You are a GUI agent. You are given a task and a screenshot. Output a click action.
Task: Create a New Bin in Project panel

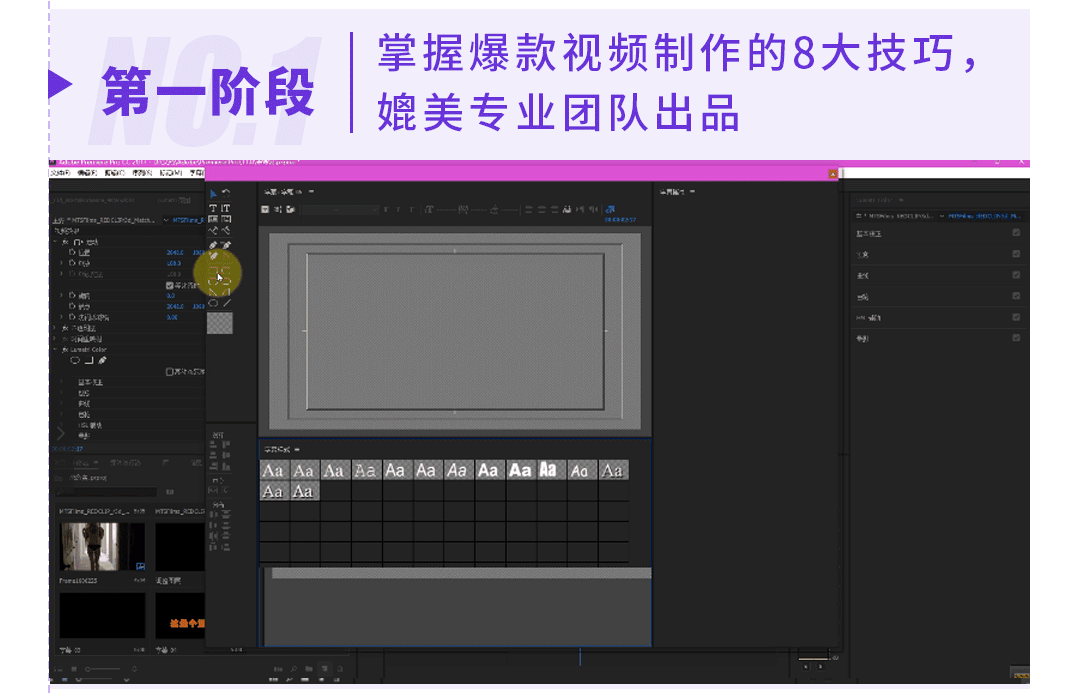(309, 669)
